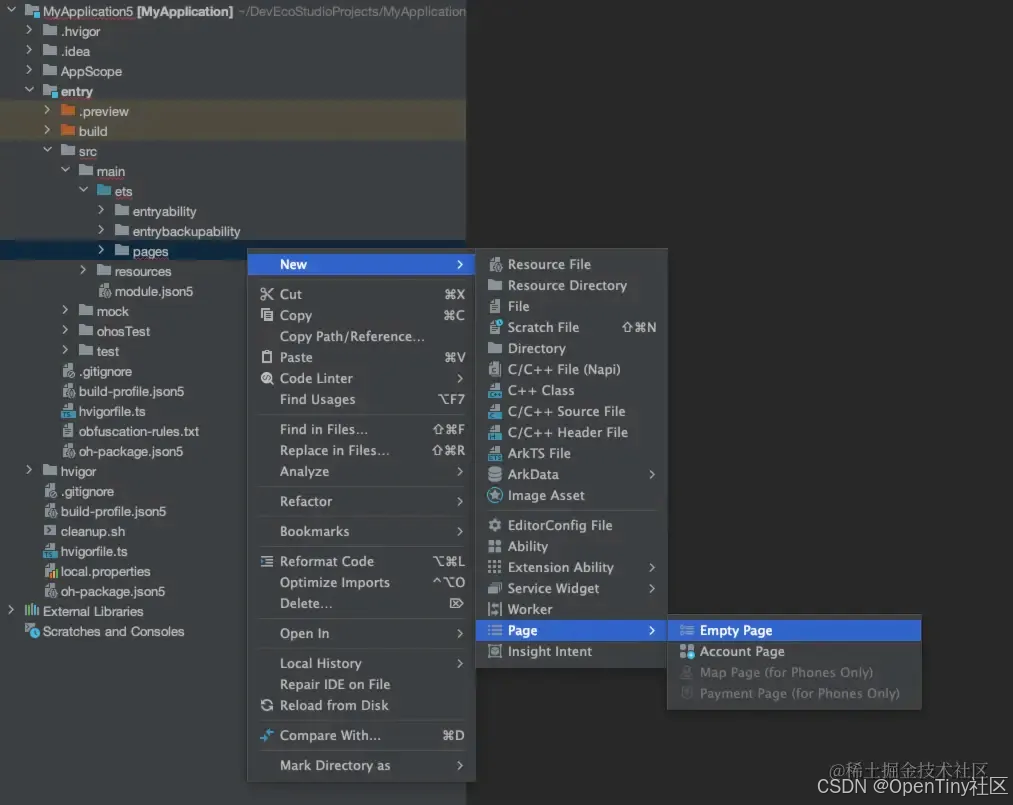Click the Compare With icon
The image size is (1013, 805).
coord(267,735)
